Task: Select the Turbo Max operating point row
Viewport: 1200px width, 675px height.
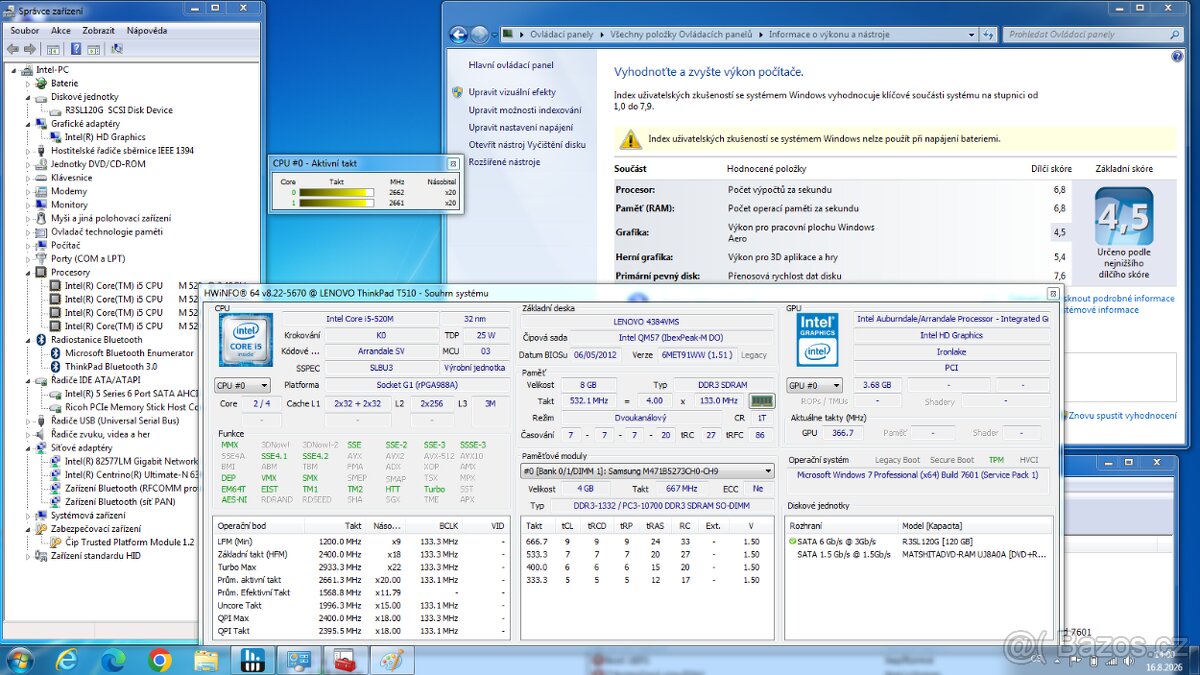Action: (x=361, y=567)
